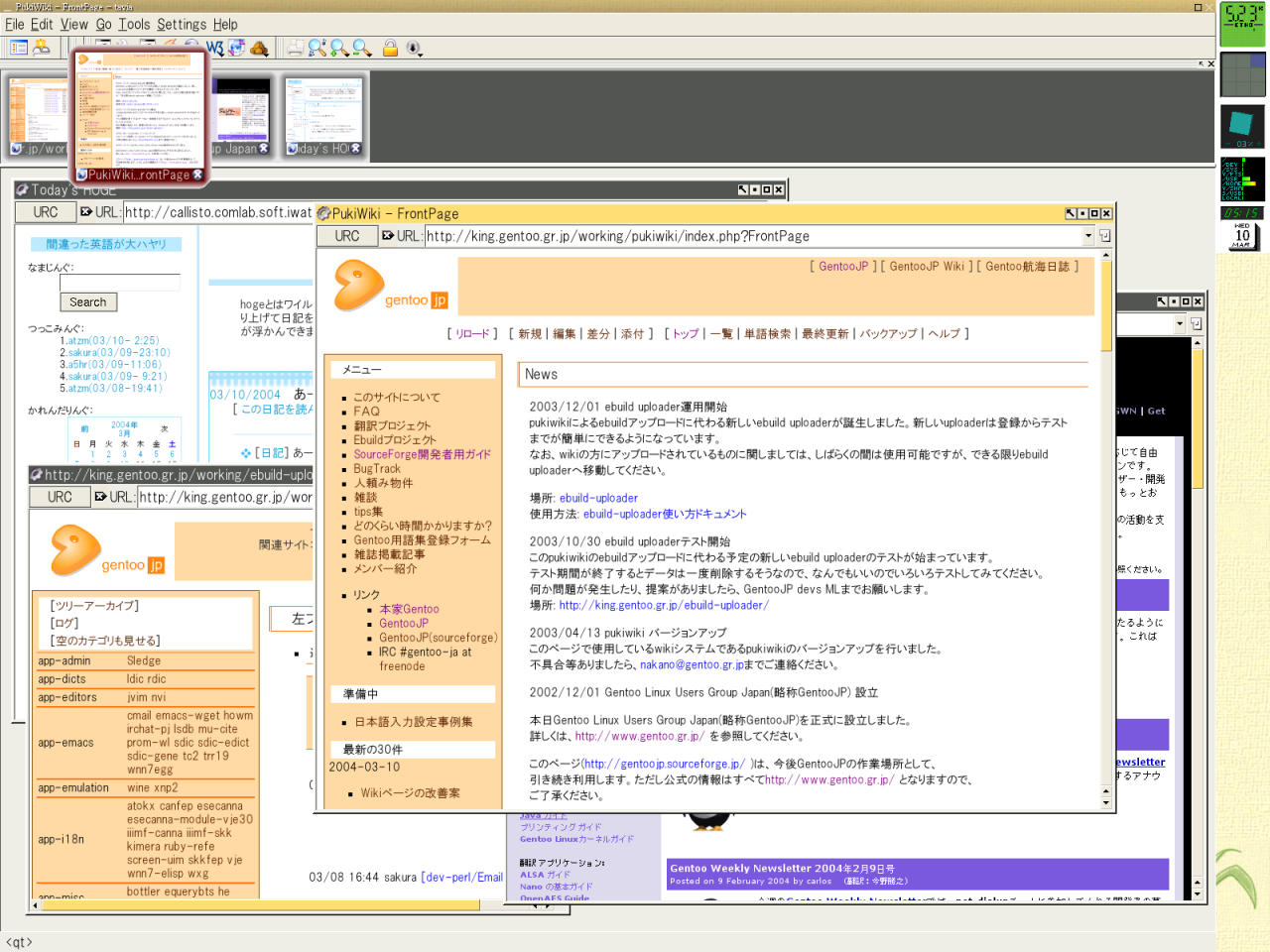Open the Go menu

click(103, 24)
